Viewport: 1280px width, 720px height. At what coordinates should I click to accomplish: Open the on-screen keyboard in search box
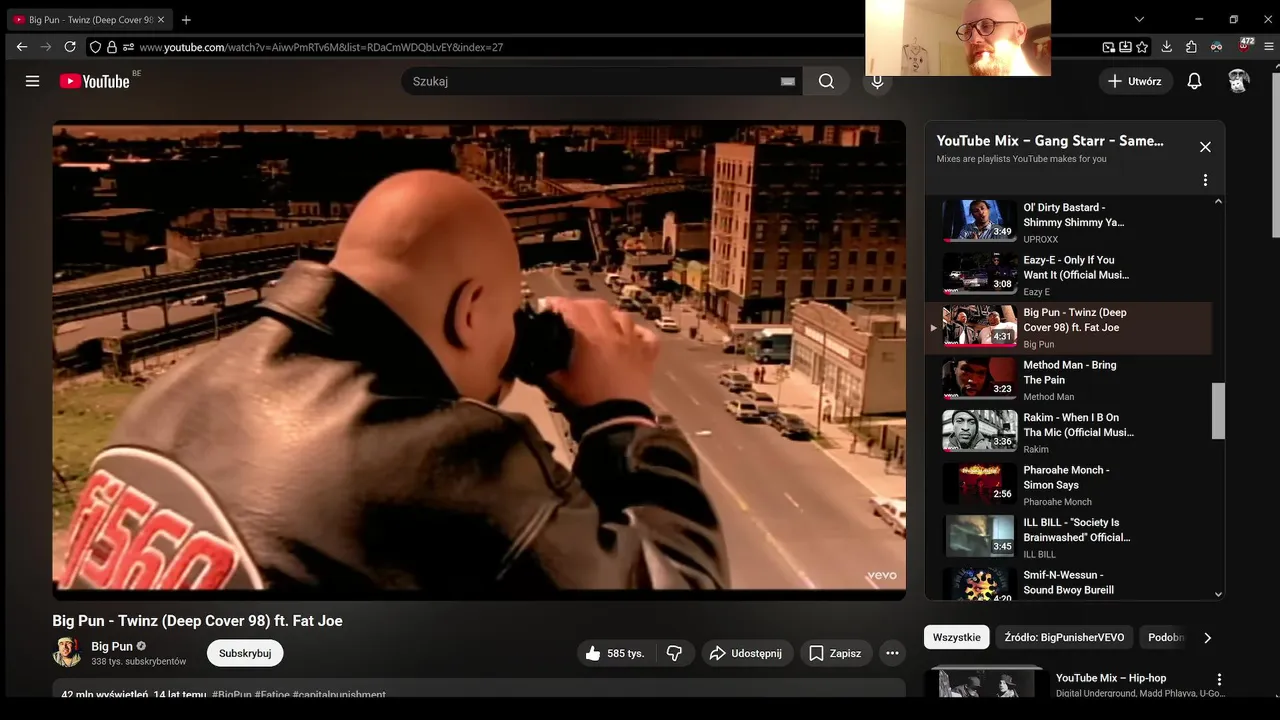[788, 81]
